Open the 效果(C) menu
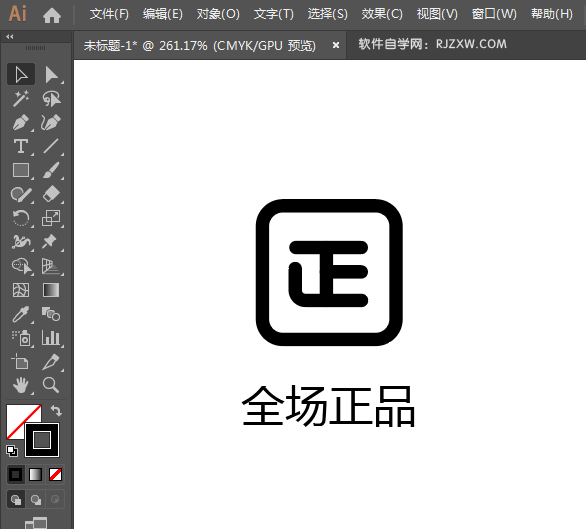586x529 pixels. 382,14
